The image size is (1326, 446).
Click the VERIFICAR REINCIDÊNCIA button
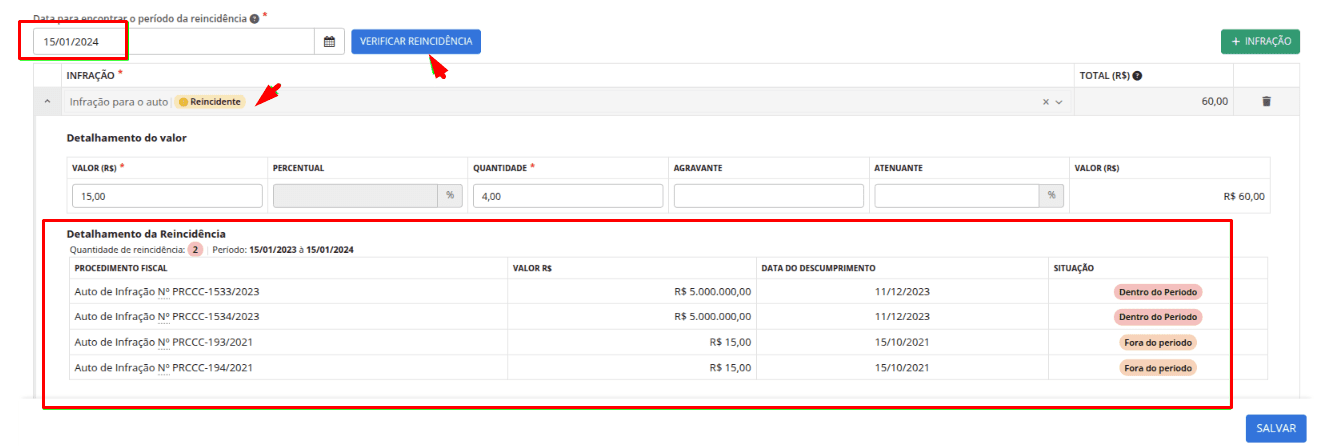(415, 41)
